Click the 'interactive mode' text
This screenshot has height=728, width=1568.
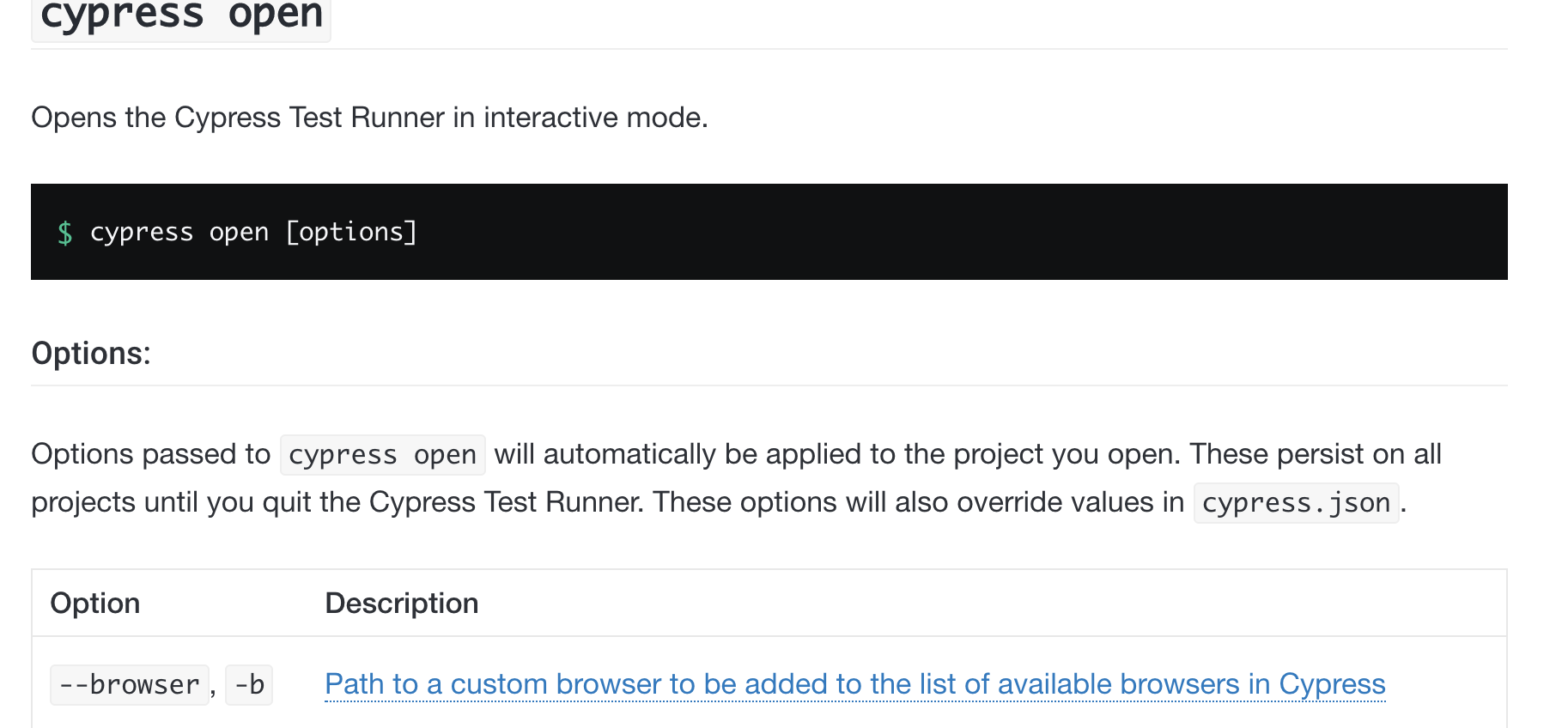click(595, 118)
